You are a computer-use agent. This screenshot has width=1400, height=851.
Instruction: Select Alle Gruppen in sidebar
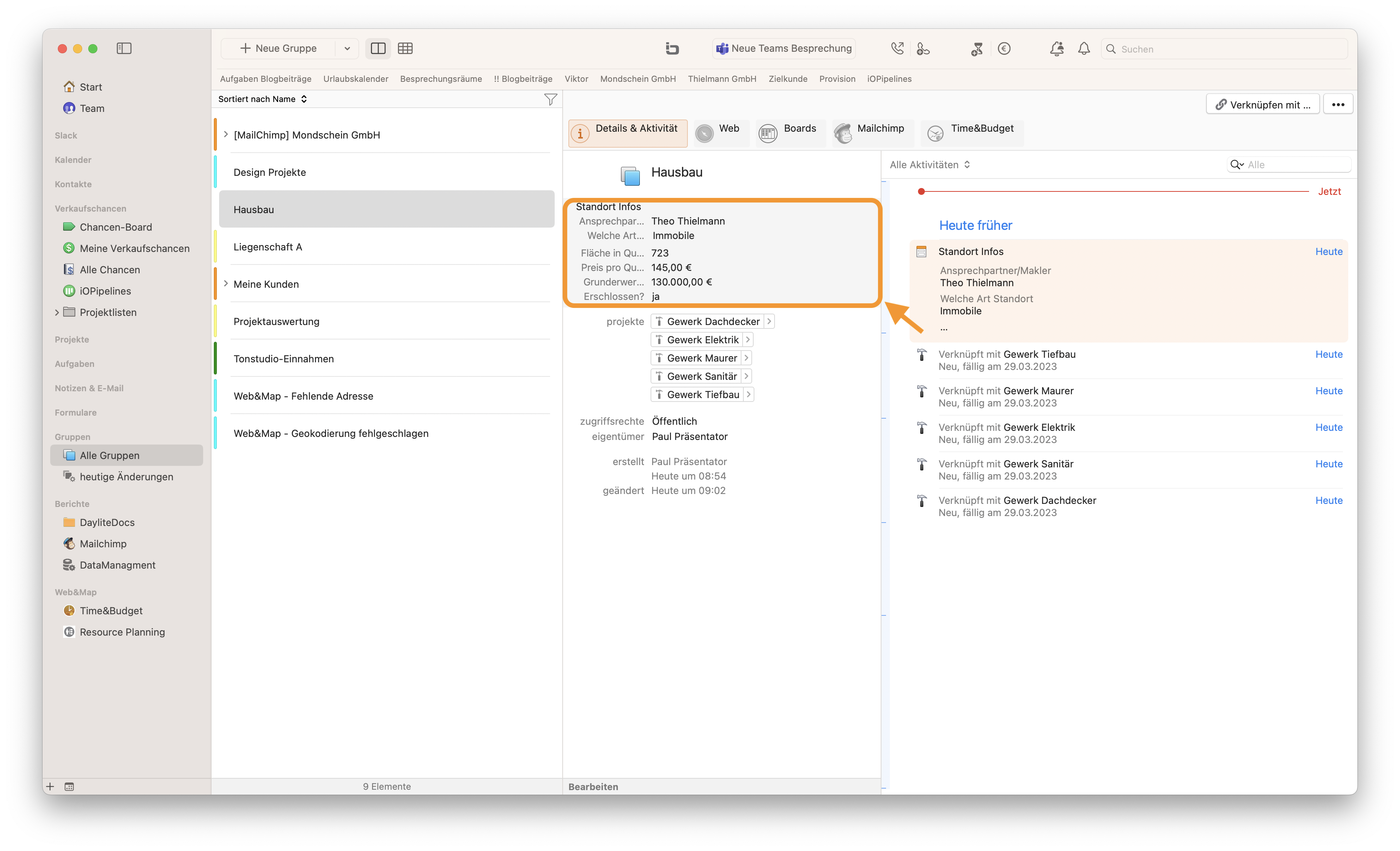pos(126,455)
